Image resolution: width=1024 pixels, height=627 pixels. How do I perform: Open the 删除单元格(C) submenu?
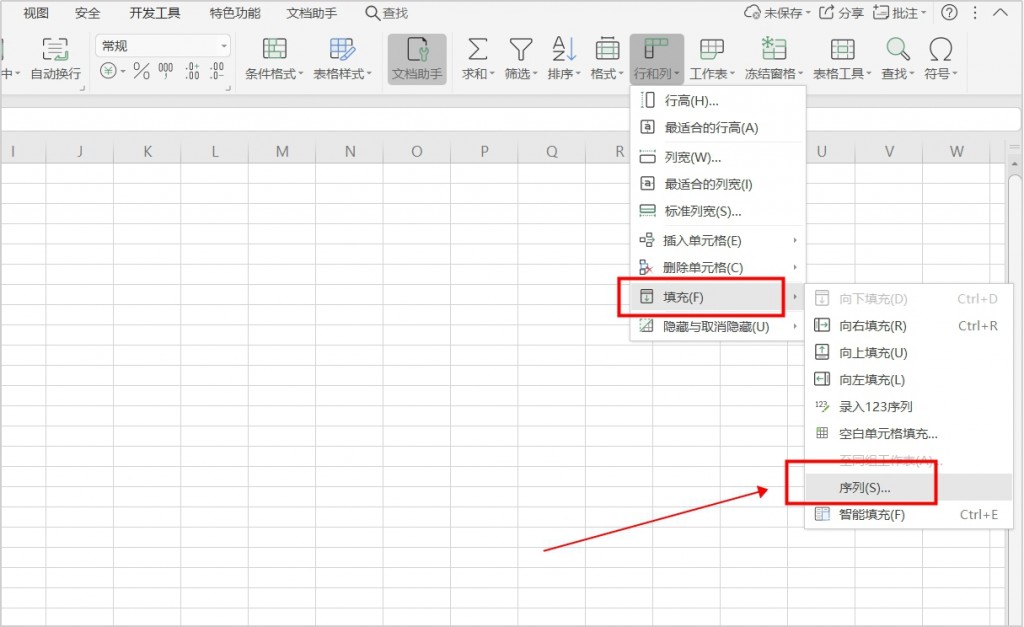(x=718, y=267)
